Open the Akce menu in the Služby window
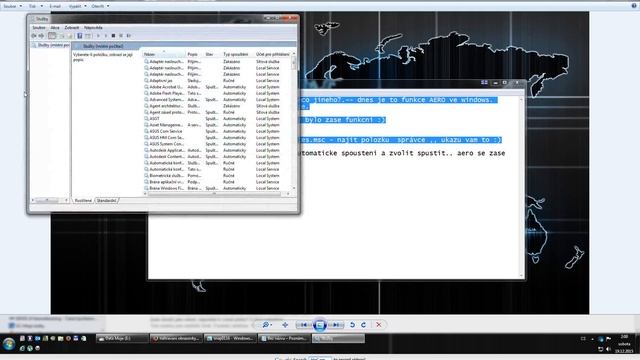Screen dimensions: 640x360 pyautogui.click(x=55, y=28)
